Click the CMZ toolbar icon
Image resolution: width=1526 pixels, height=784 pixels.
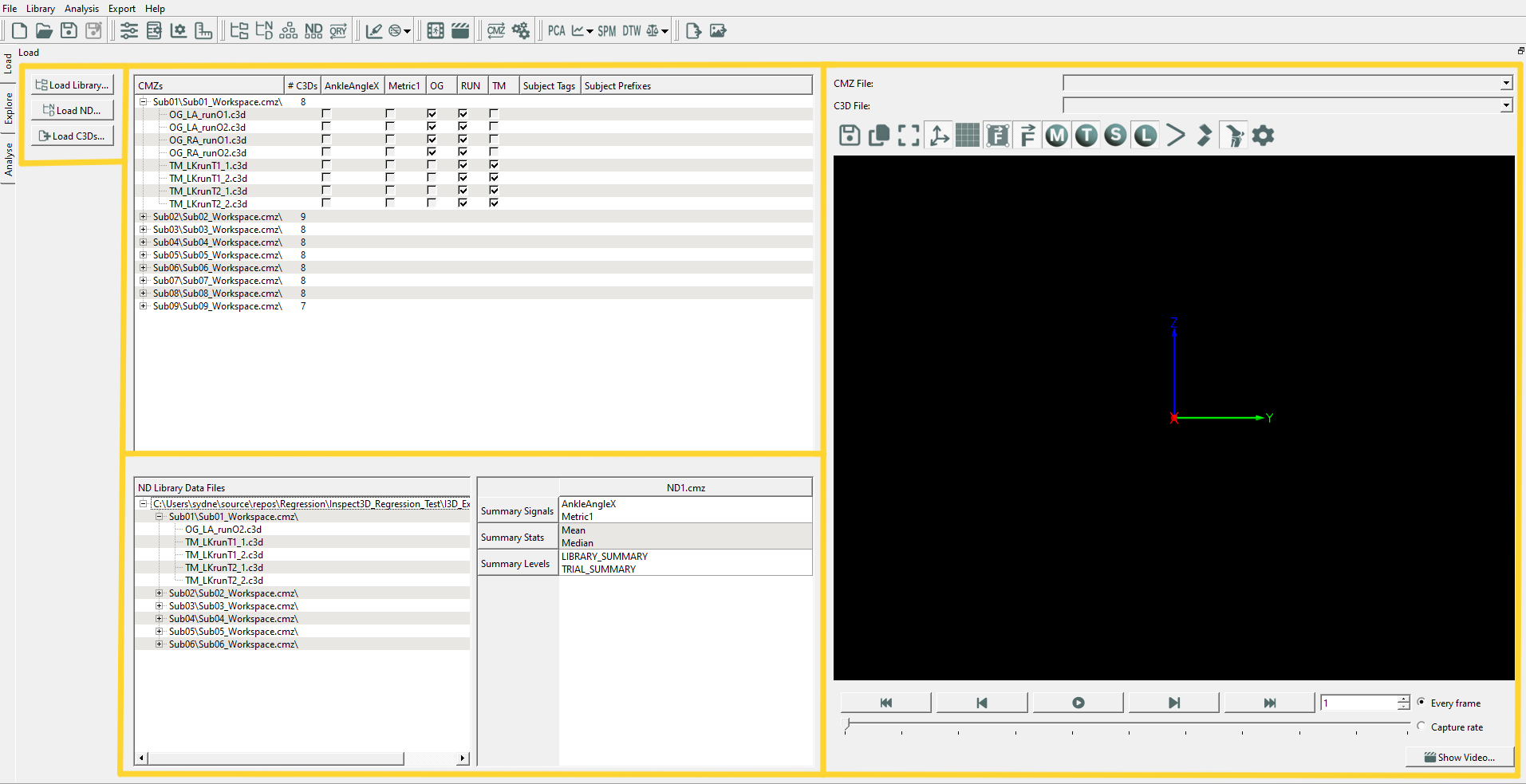coord(496,30)
